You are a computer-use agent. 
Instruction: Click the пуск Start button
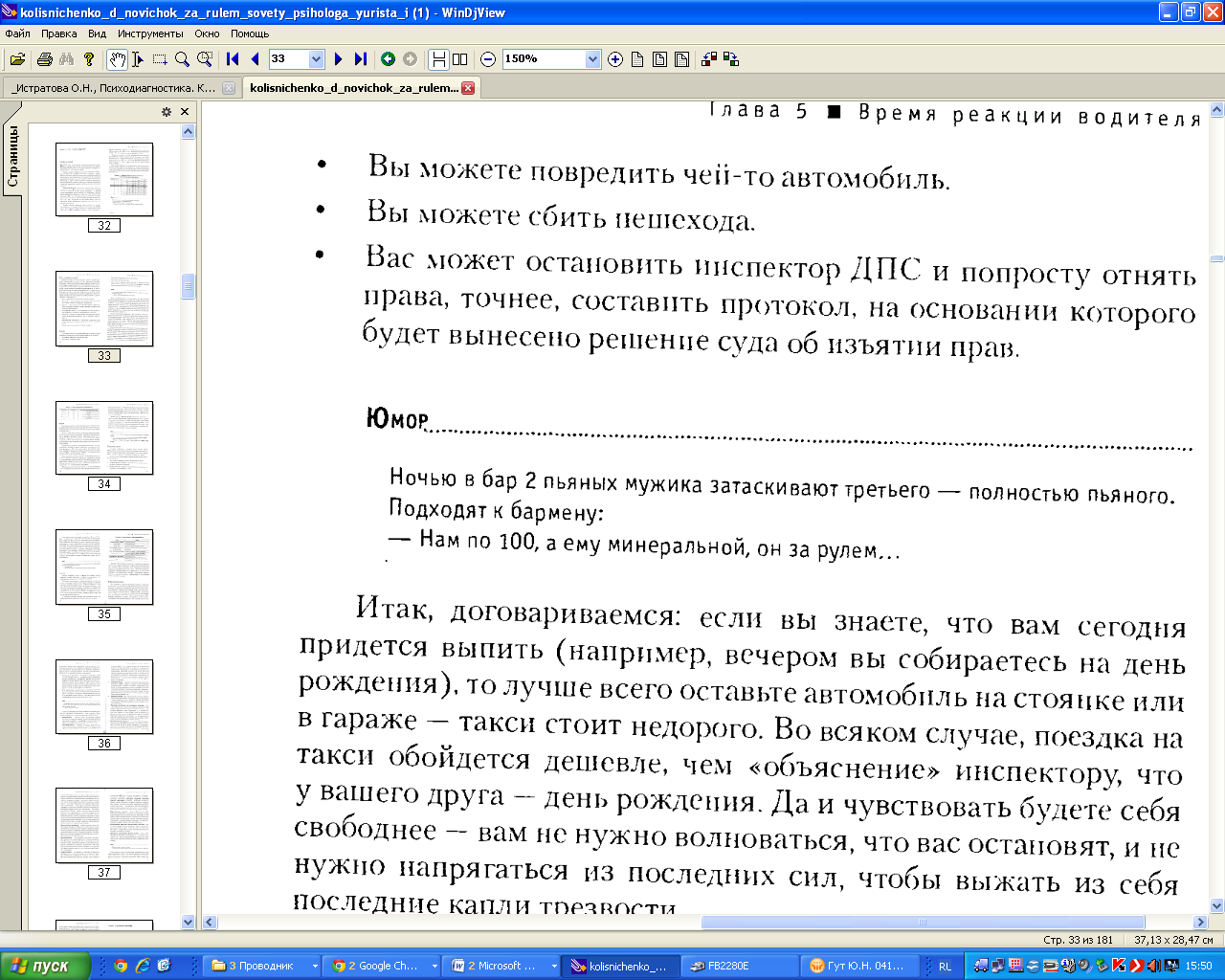point(45,966)
